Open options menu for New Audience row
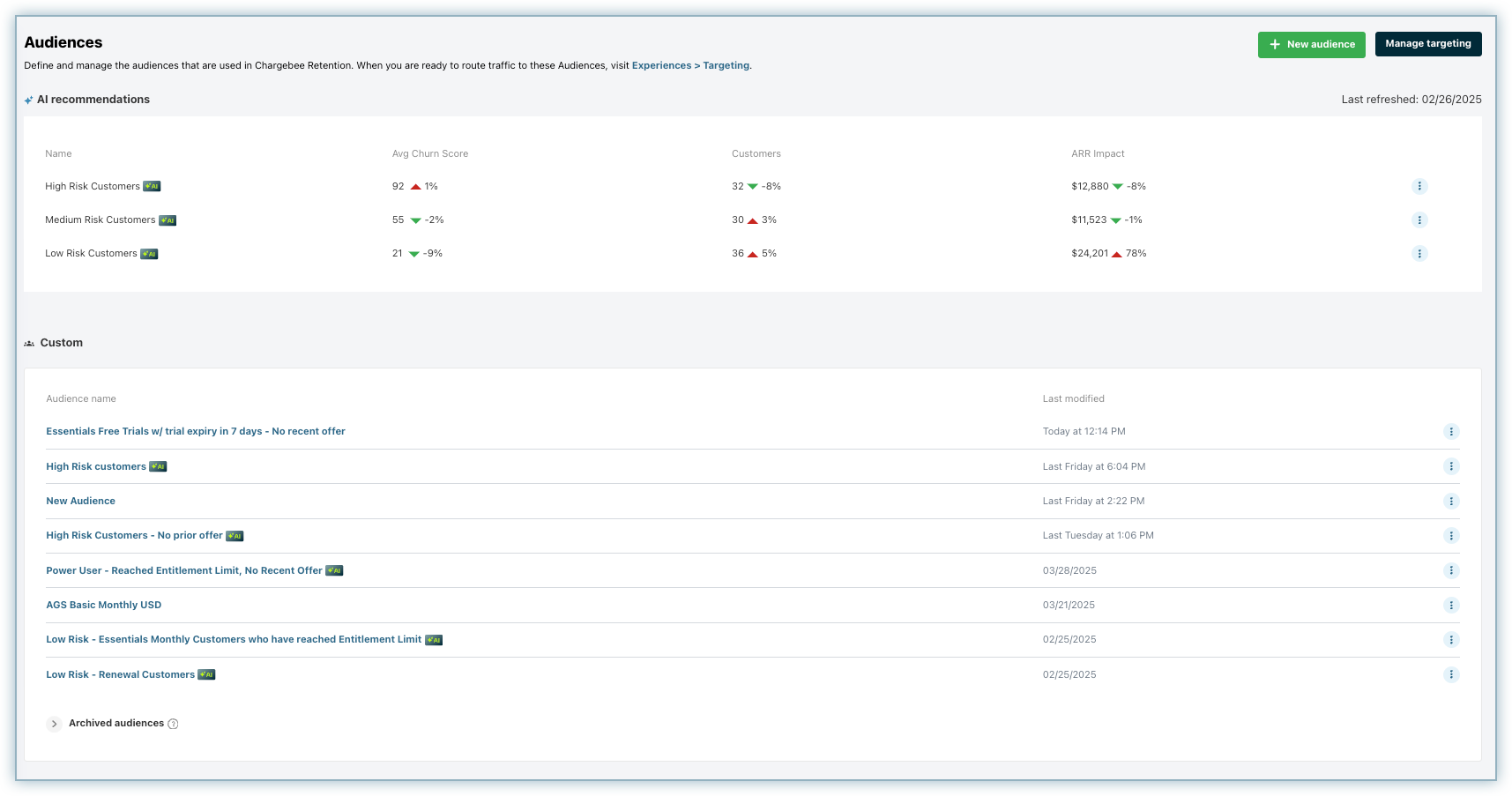The image size is (1512, 796). 1451,501
